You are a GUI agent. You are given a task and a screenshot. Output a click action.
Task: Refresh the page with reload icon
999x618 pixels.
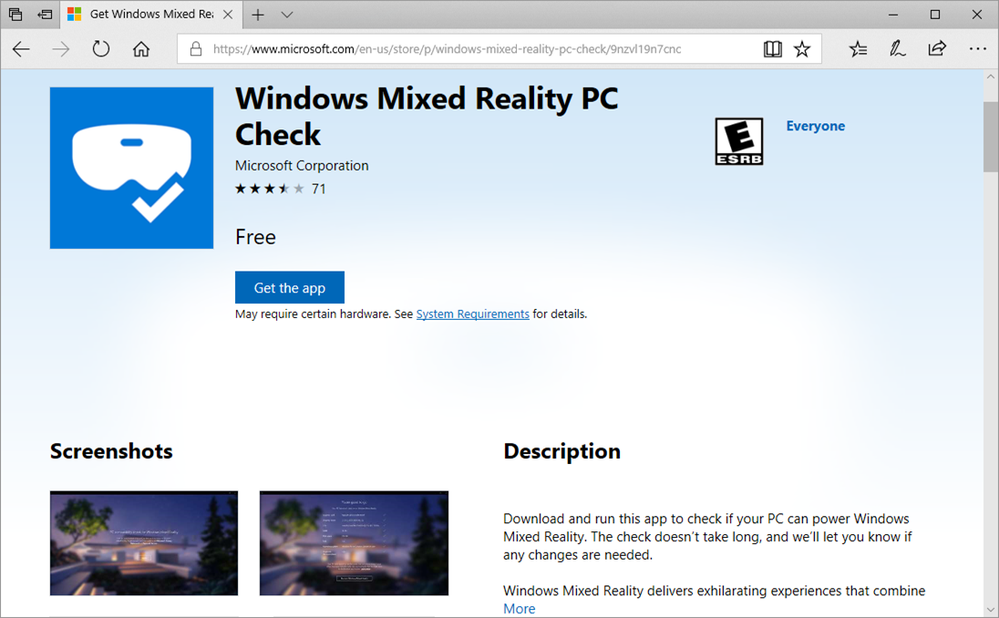(x=101, y=49)
